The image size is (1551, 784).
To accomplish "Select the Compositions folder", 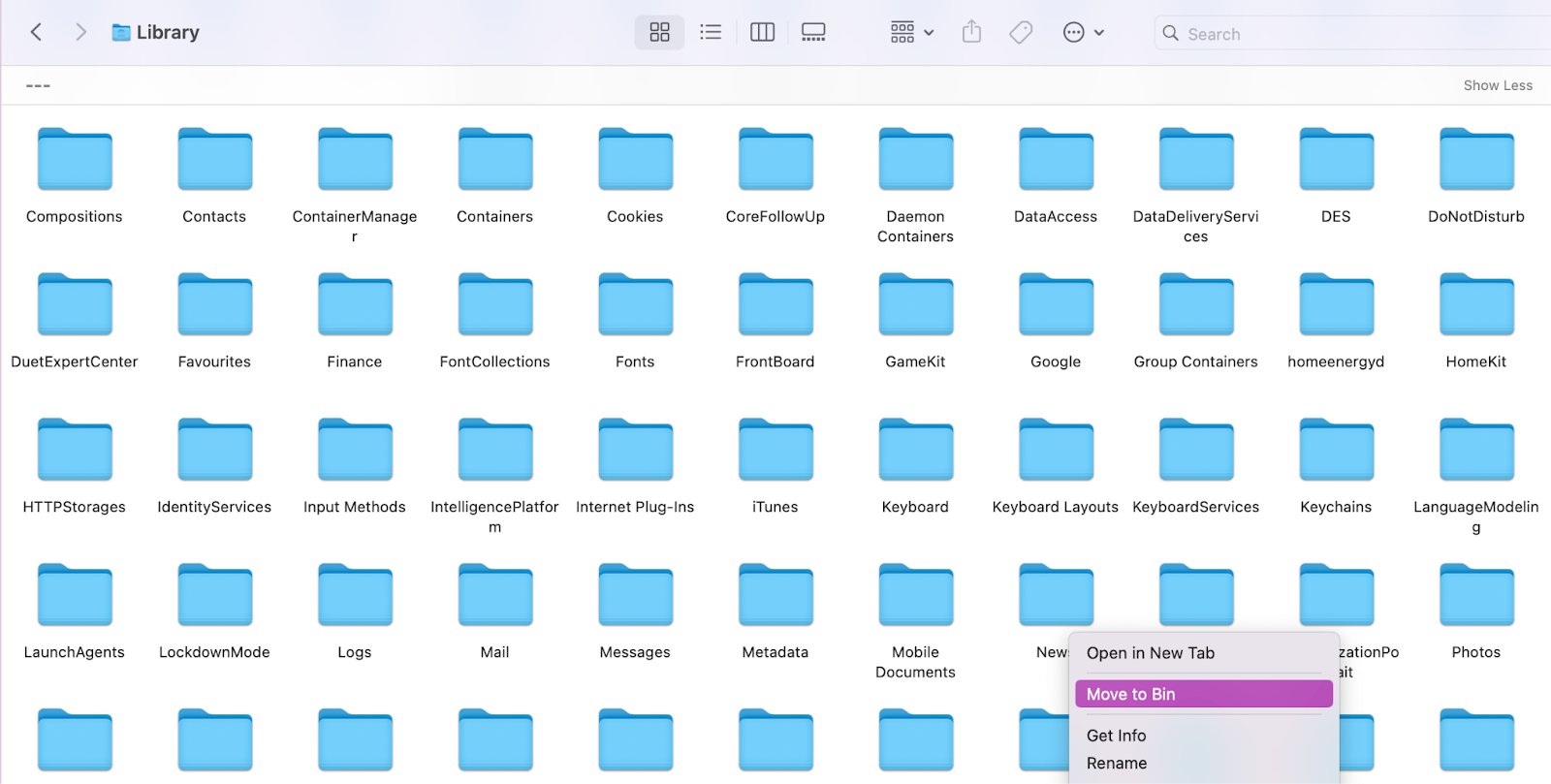I will click(x=75, y=160).
